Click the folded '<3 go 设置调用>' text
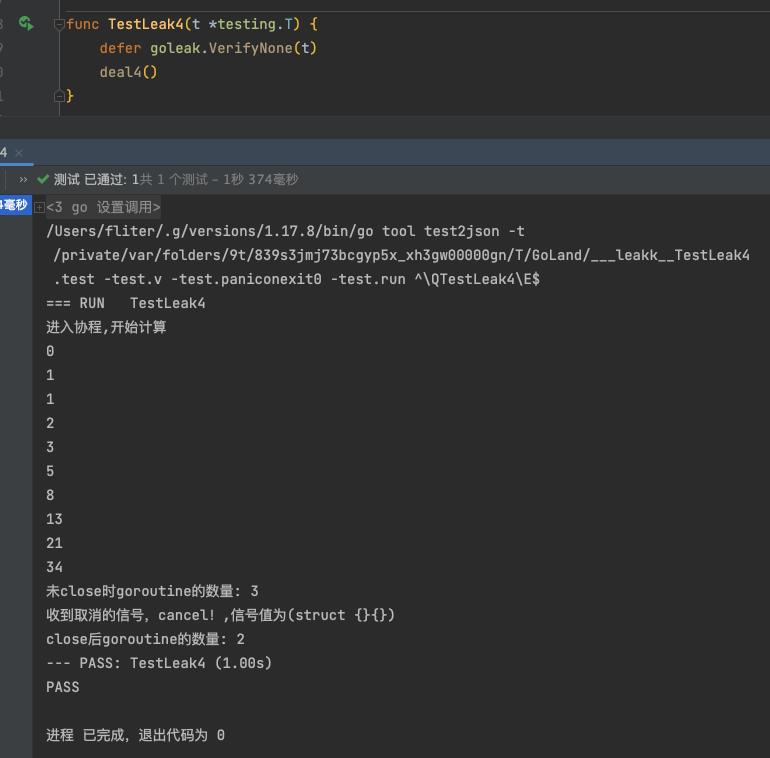 [x=104, y=207]
